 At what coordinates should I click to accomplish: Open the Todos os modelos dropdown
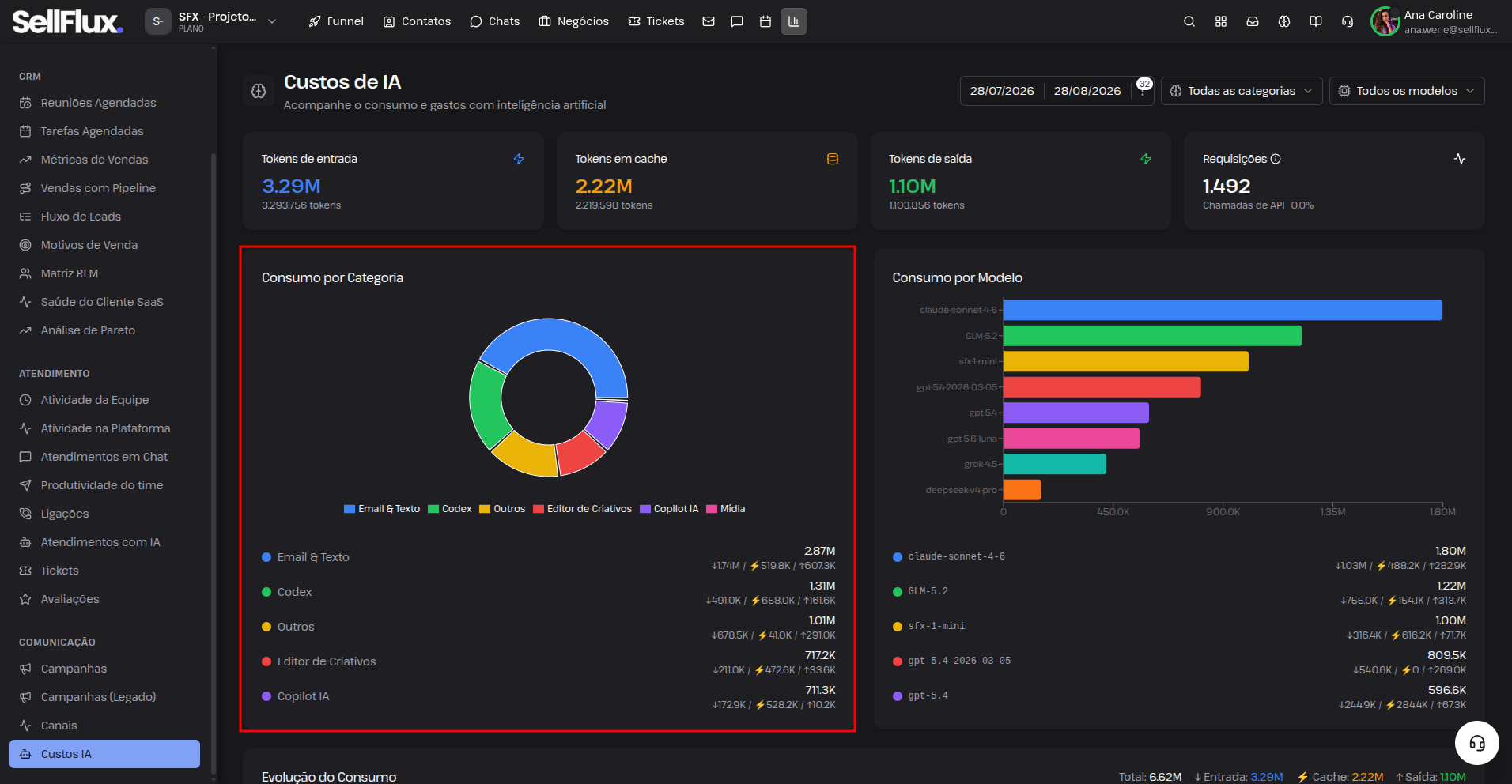coord(1407,91)
